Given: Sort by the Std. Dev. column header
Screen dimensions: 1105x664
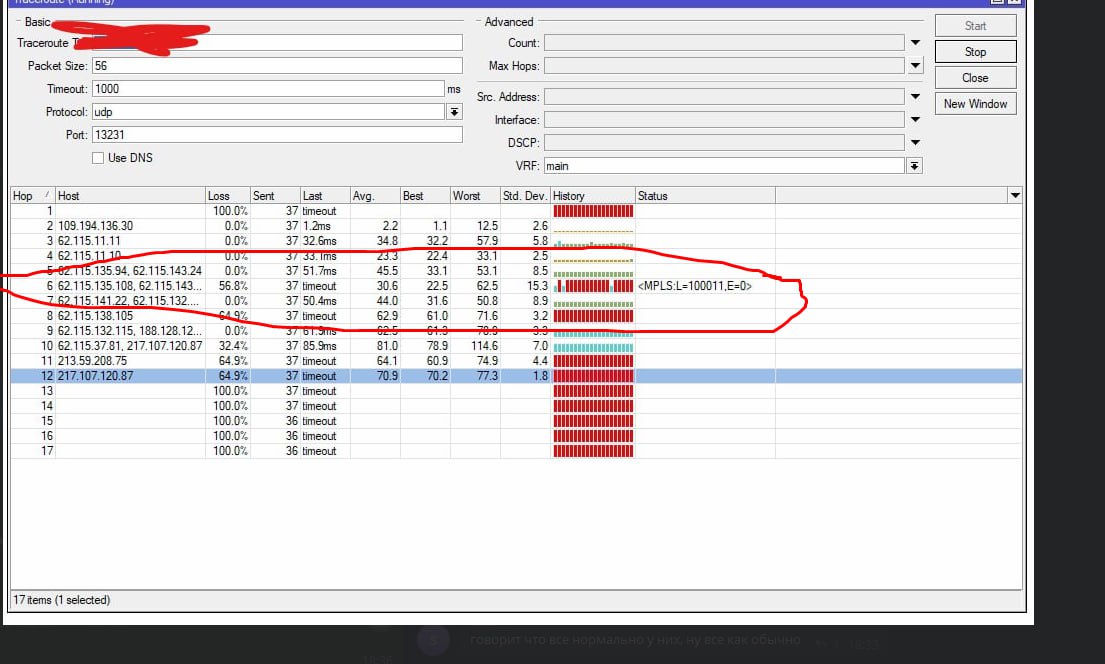Looking at the screenshot, I should (x=525, y=195).
